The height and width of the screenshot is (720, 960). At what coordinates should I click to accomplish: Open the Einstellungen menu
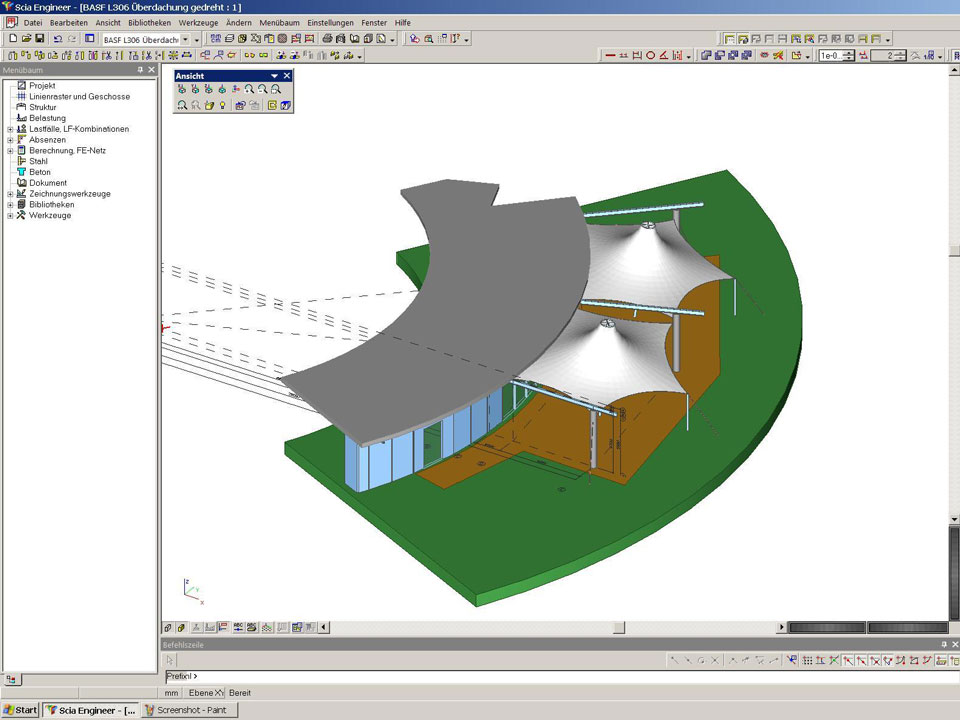click(x=330, y=22)
